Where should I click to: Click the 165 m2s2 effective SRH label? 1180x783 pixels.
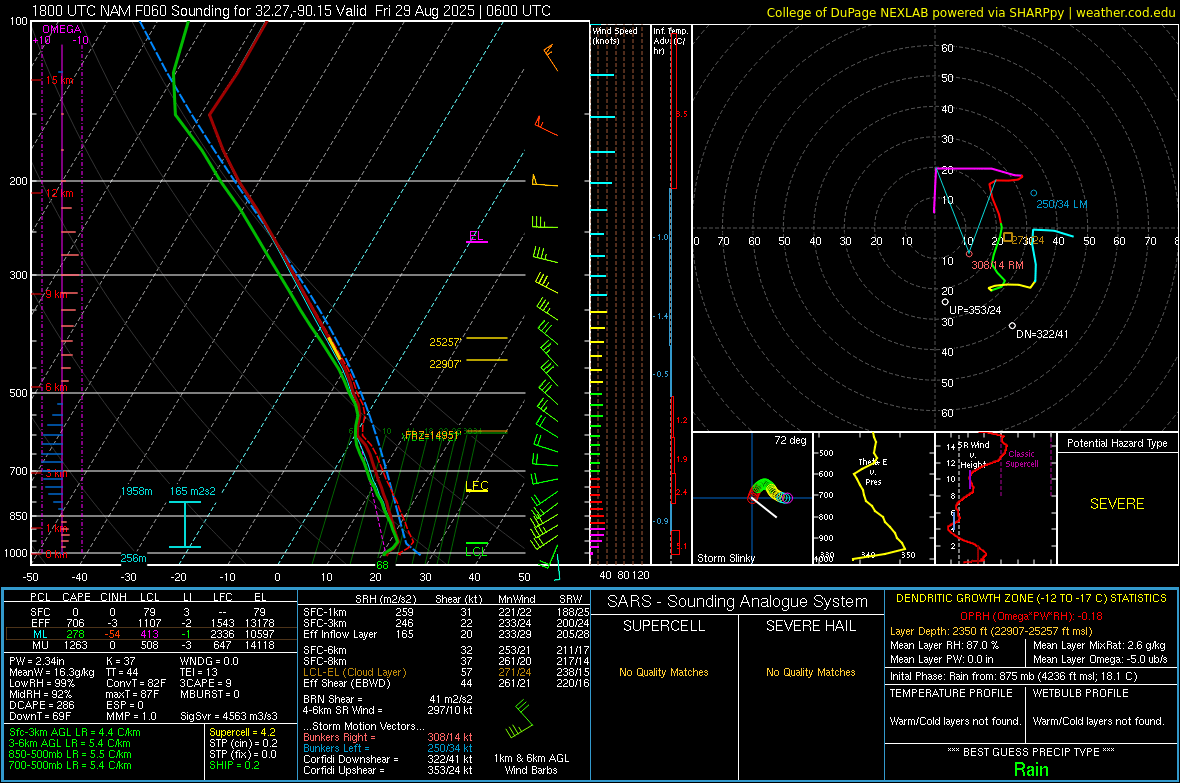193,491
